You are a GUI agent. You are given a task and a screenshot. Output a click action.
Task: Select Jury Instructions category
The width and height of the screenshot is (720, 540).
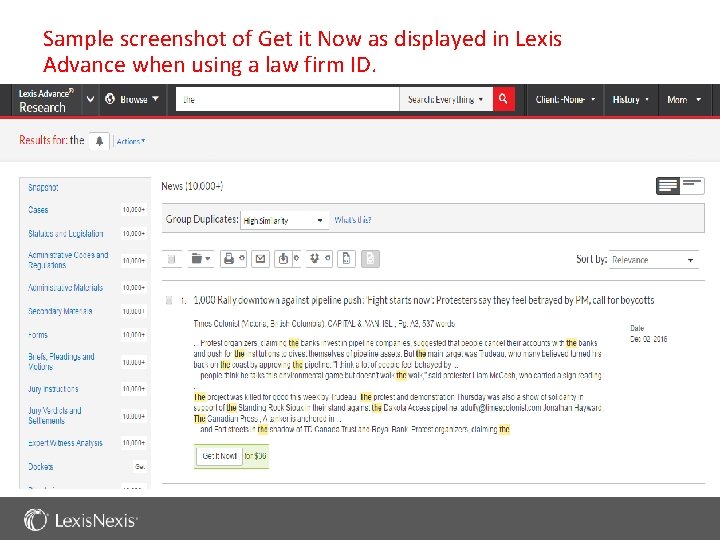53,389
